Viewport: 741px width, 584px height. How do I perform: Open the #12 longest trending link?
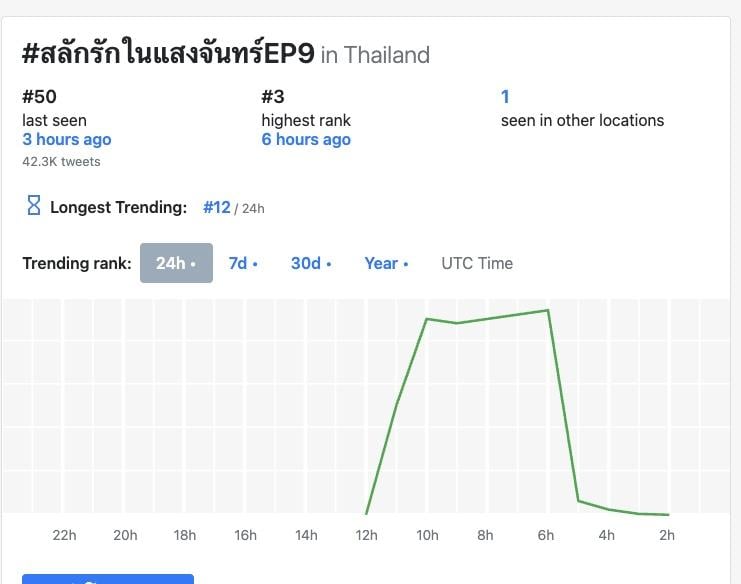click(x=217, y=207)
